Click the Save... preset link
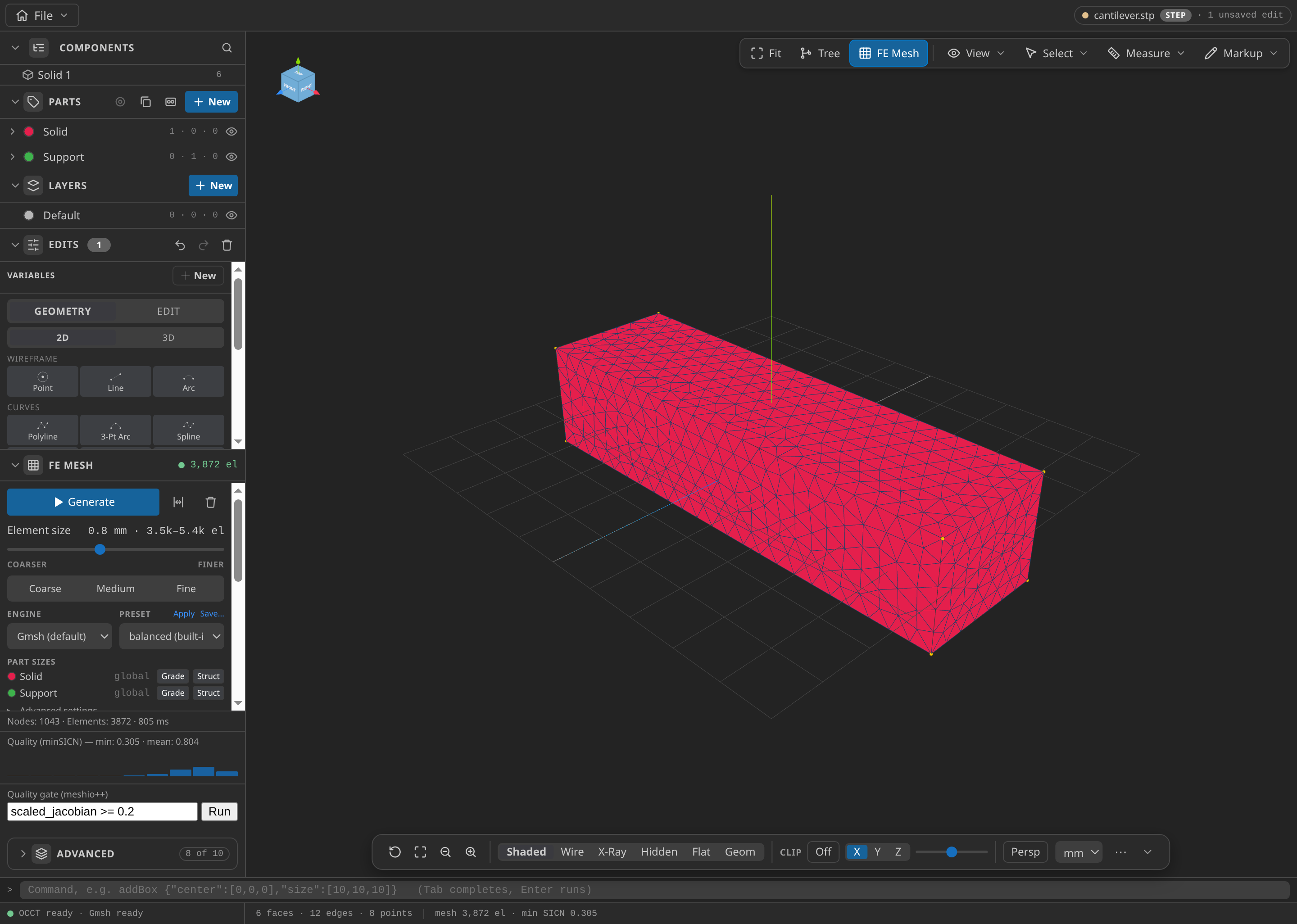The height and width of the screenshot is (924, 1297). coord(212,614)
